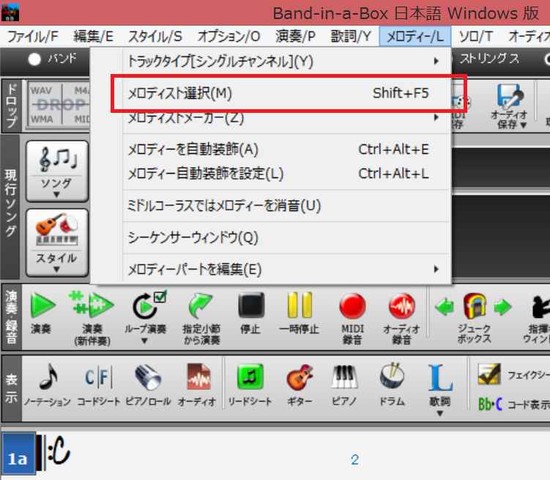Open the ギター window
550x480 pixels.
pyautogui.click(x=300, y=385)
